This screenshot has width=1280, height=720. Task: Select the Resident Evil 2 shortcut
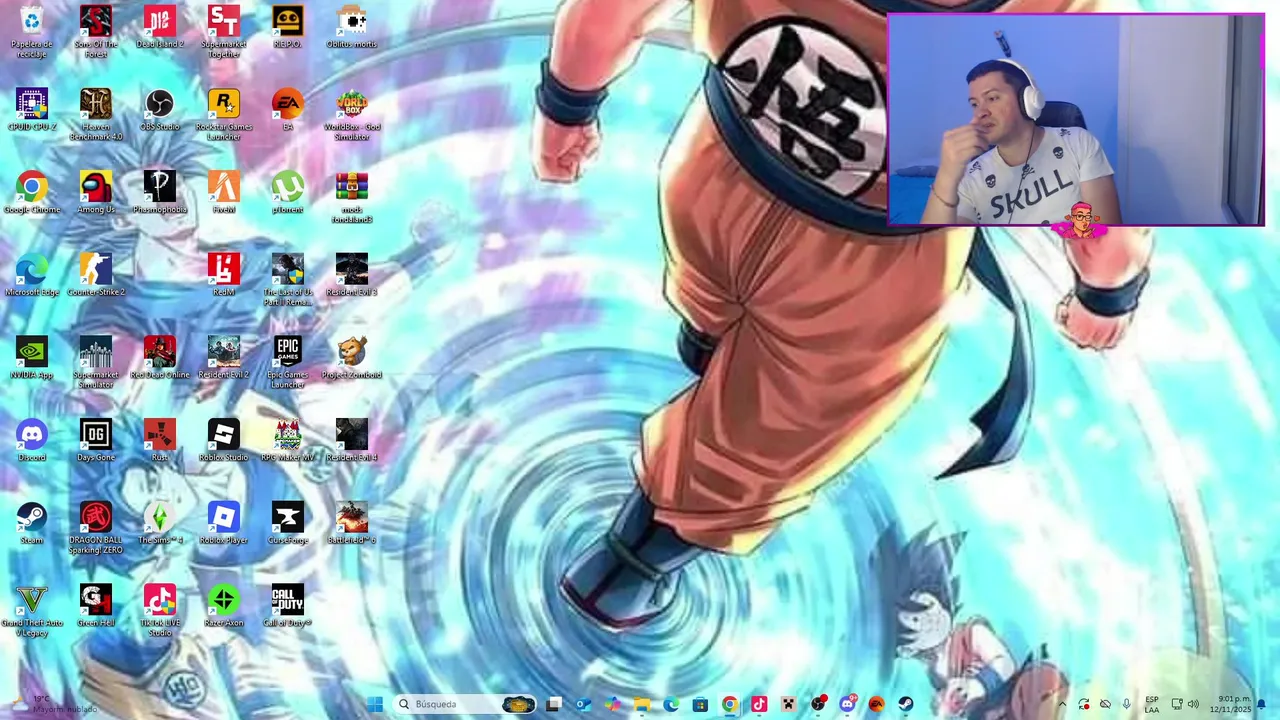[224, 358]
